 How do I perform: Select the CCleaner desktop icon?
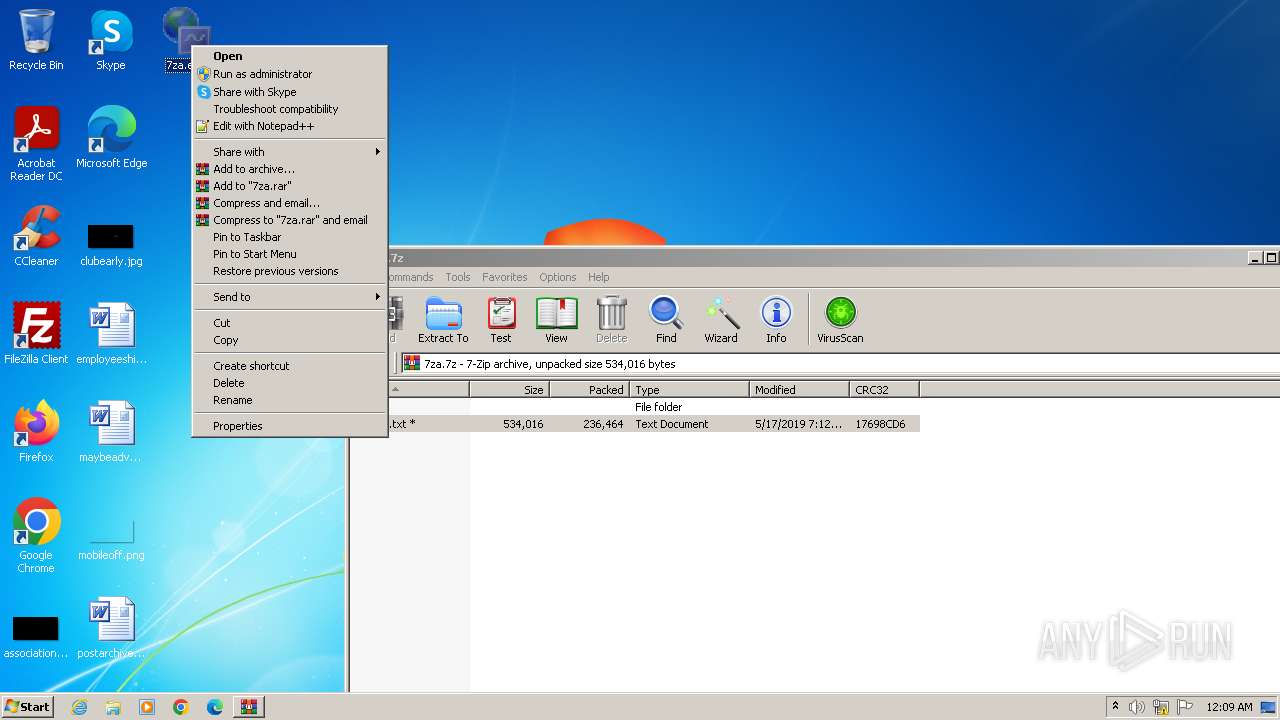click(x=36, y=236)
